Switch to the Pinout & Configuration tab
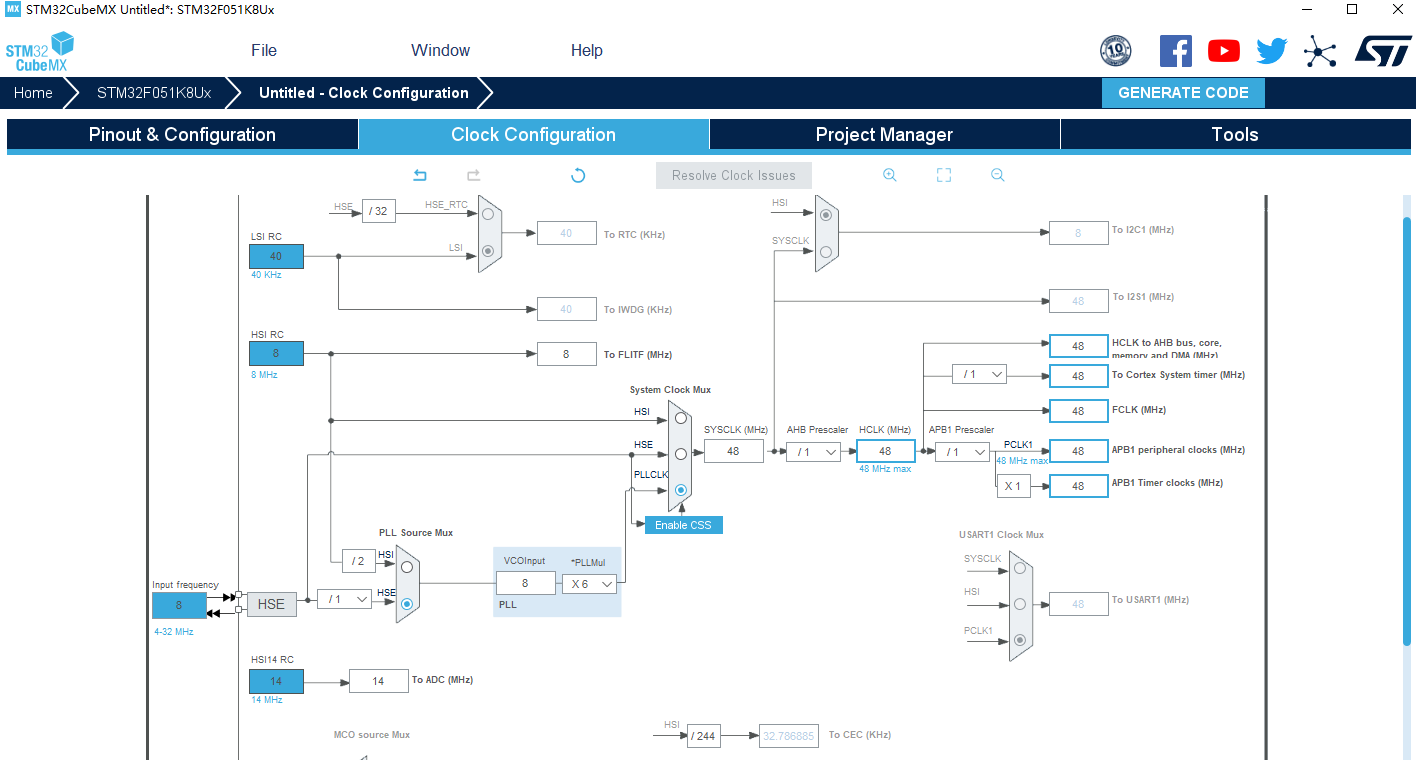 tap(182, 135)
